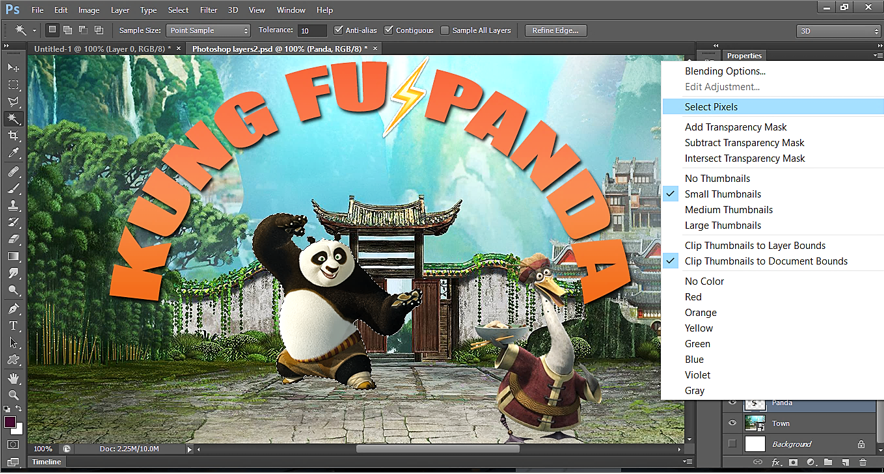Select the Crop tool

pos(13,136)
